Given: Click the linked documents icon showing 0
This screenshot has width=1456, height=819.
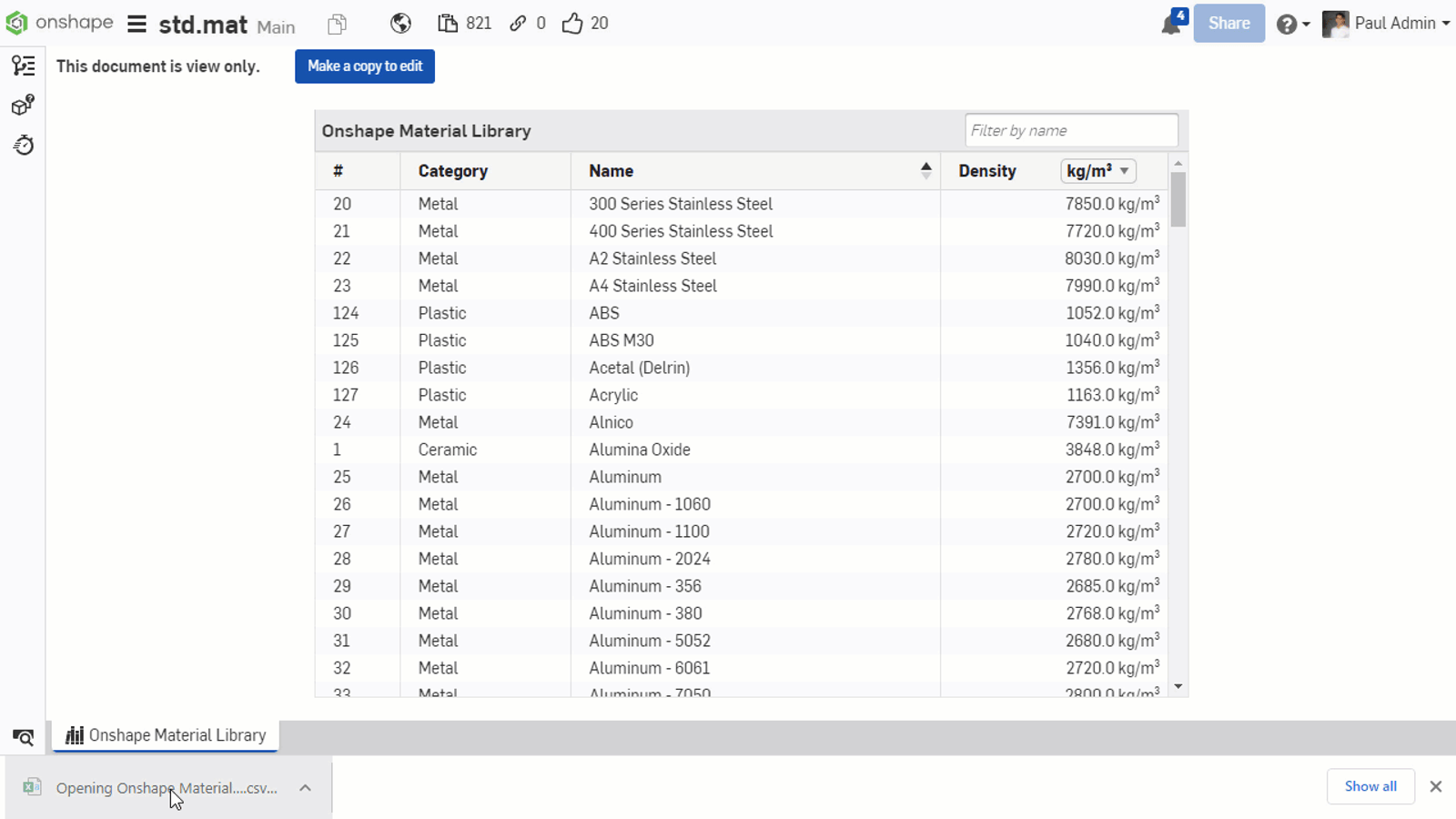Looking at the screenshot, I should (519, 23).
